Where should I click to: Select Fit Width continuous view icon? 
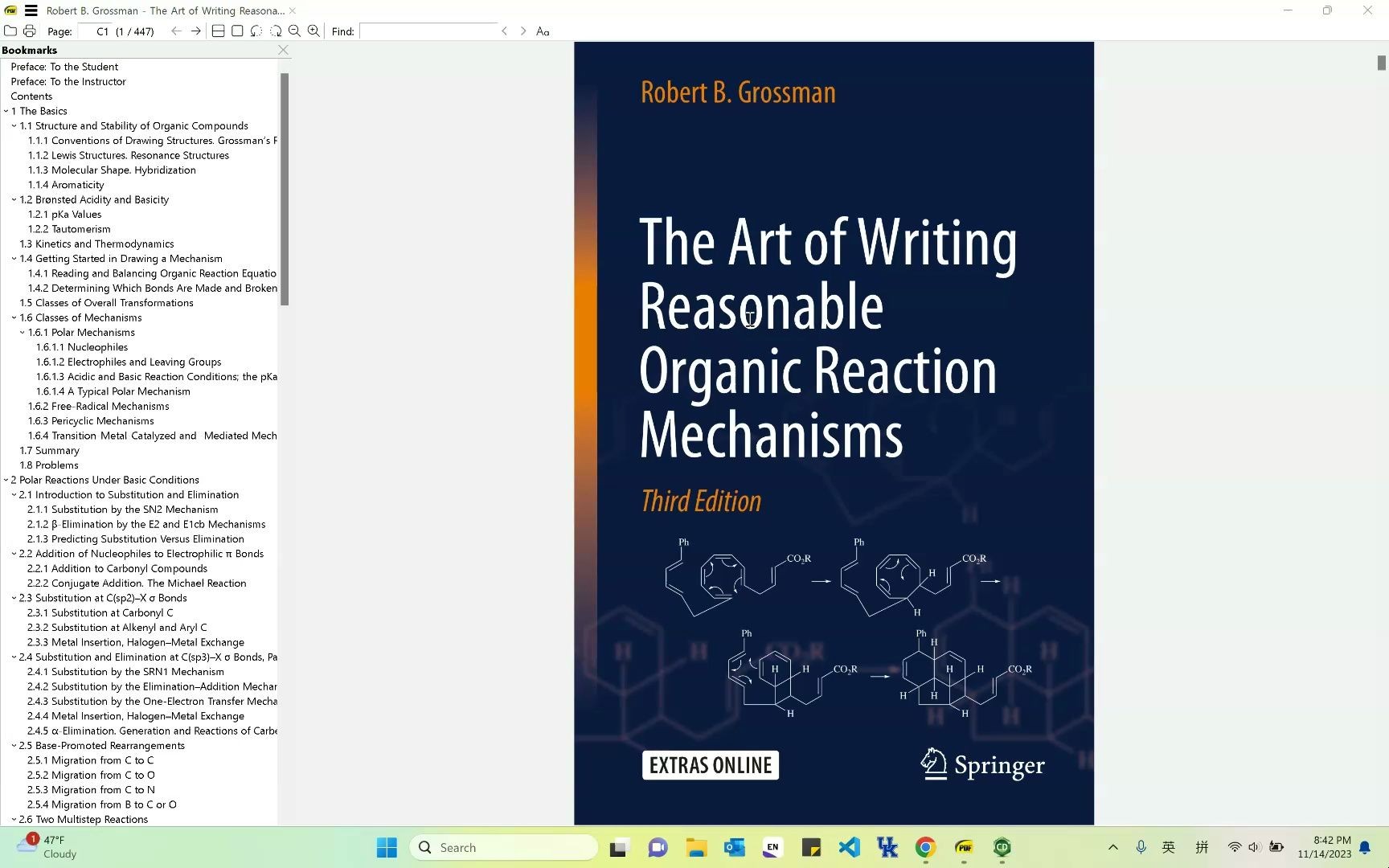[218, 31]
